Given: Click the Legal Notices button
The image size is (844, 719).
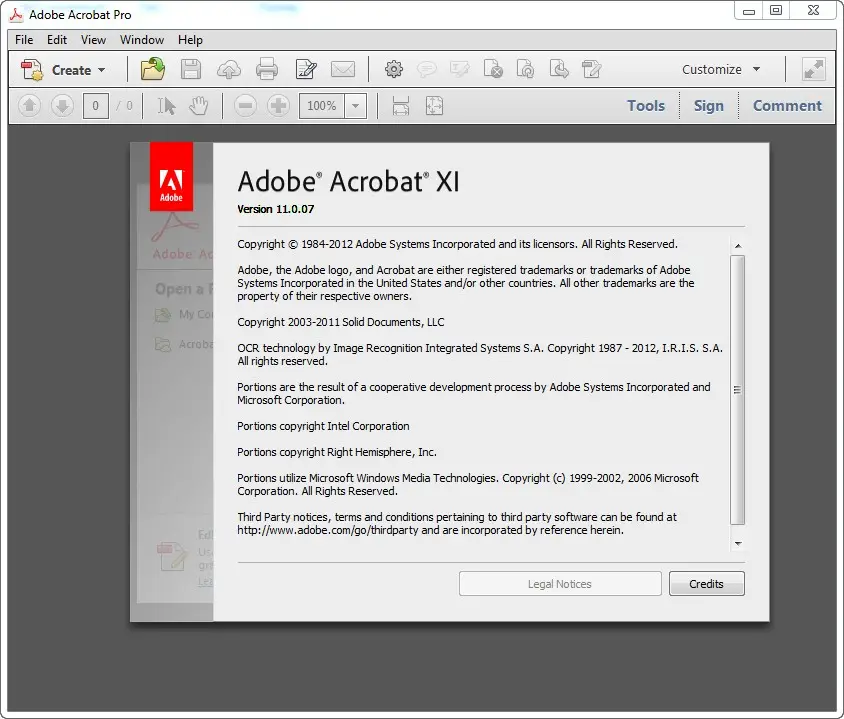Looking at the screenshot, I should pyautogui.click(x=560, y=584).
